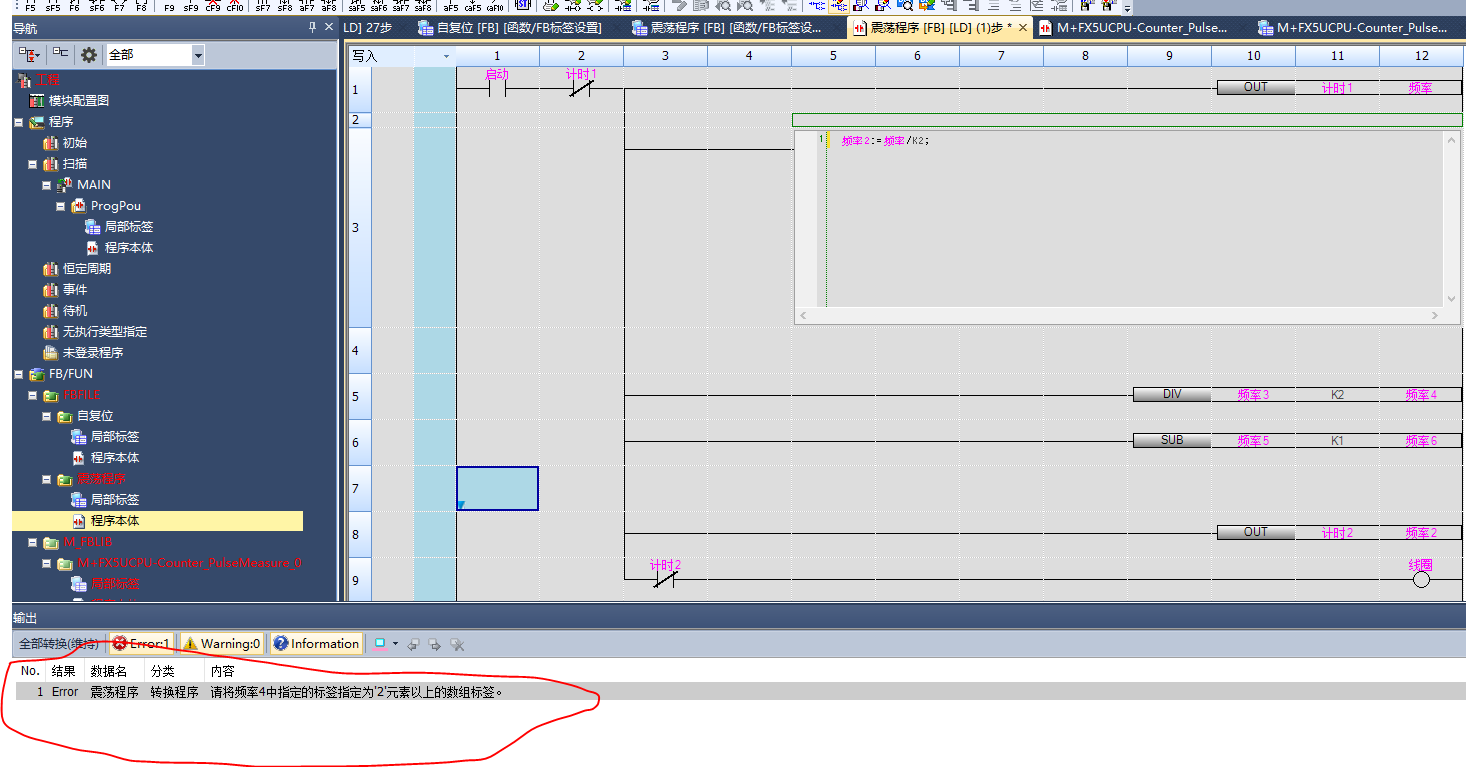Click the vertical scrollbar down arrow in ST editor
Image resolution: width=1466 pixels, height=767 pixels.
(x=1451, y=299)
